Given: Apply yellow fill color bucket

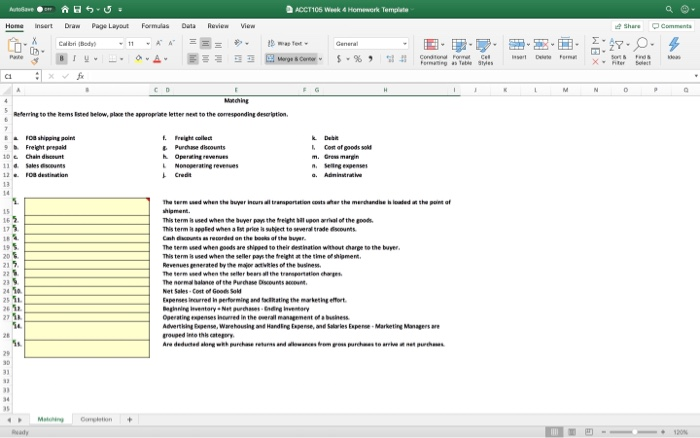Looking at the screenshot, I should (138, 58).
